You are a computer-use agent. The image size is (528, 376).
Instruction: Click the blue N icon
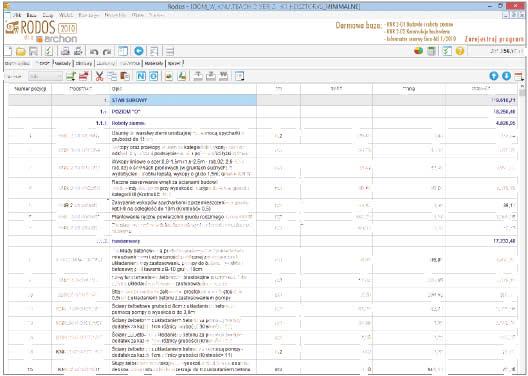pyautogui.click(x=141, y=76)
